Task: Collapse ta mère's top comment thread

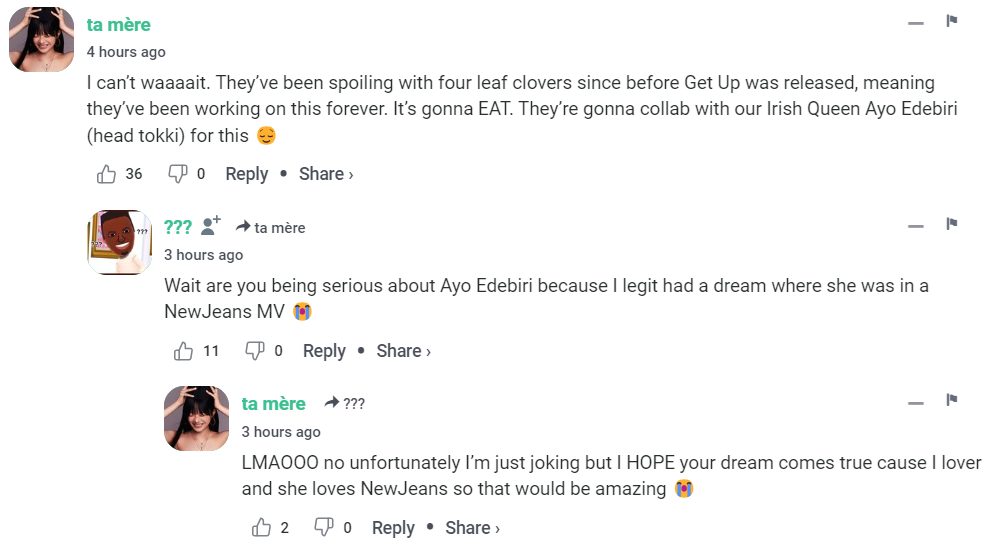Action: point(916,23)
